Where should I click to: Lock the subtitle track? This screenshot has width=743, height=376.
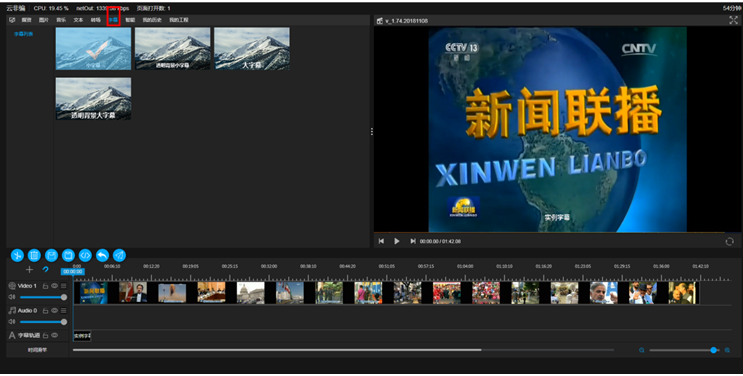click(45, 335)
